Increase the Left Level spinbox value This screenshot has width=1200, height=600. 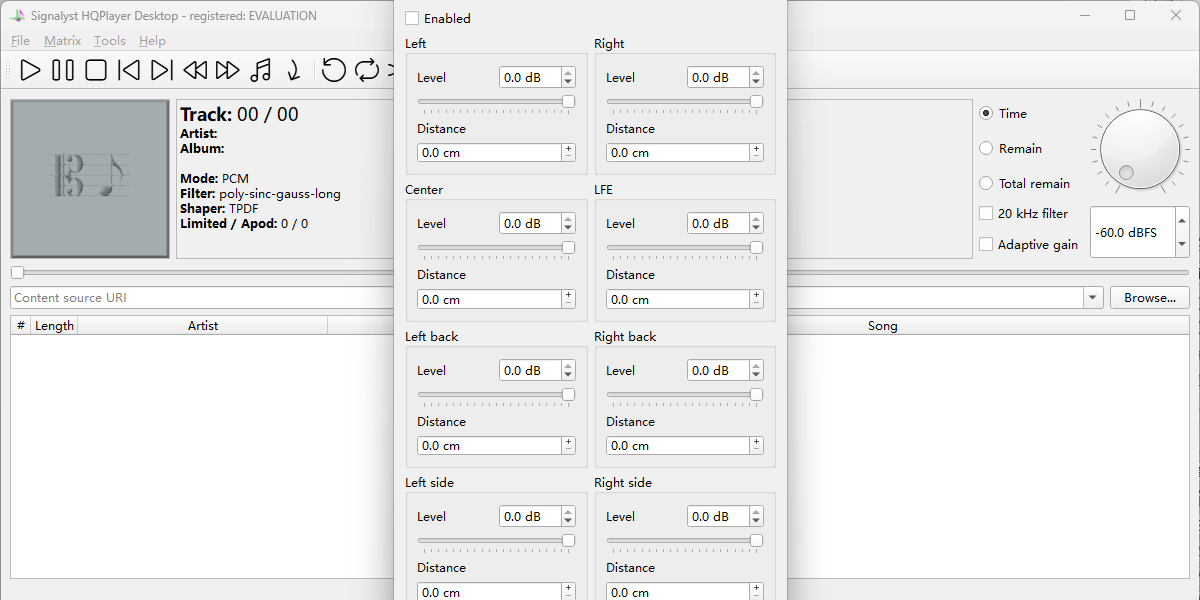point(568,72)
